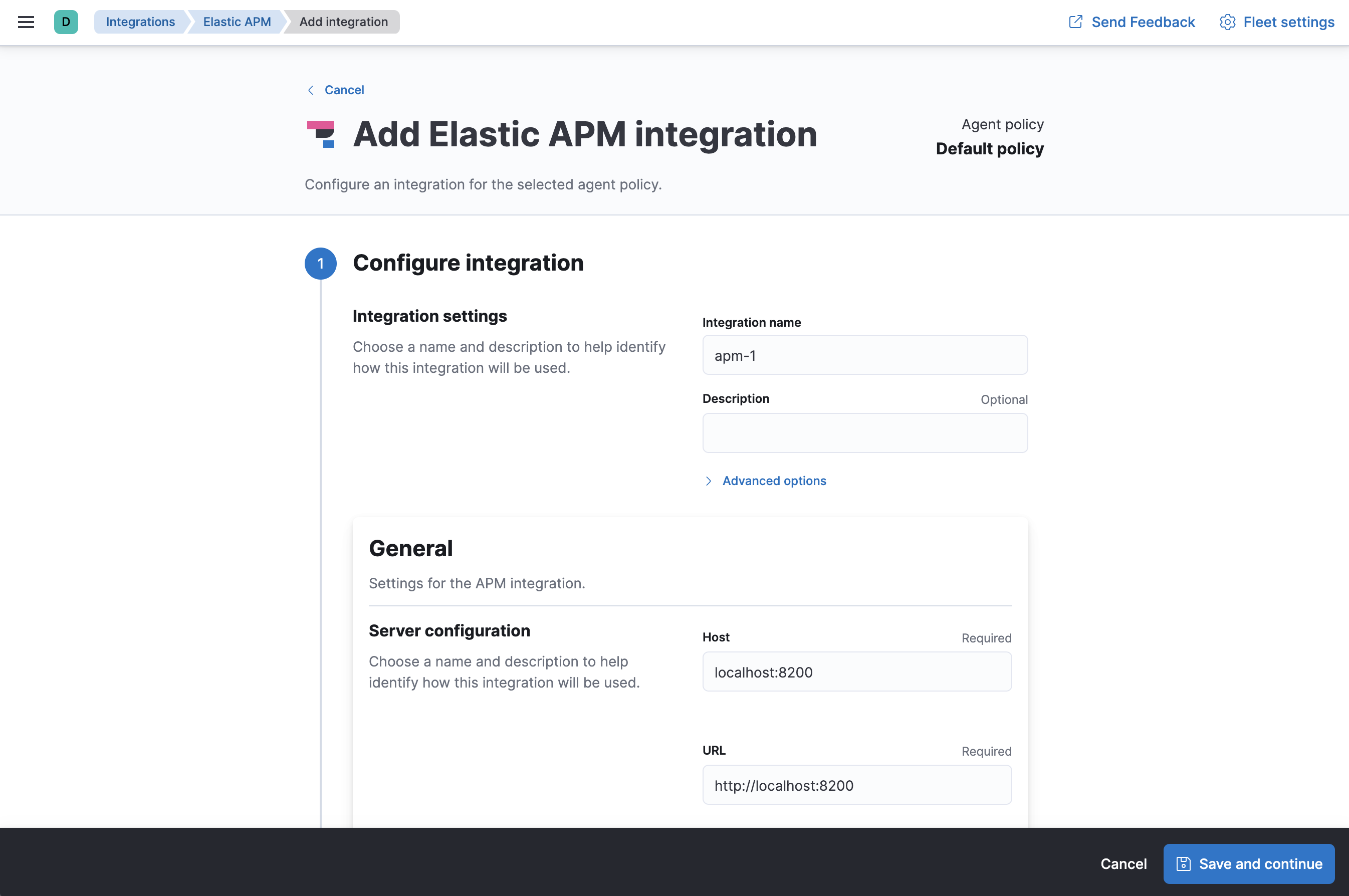The image size is (1349, 896).
Task: Click the Fleet settings gear icon
Action: tap(1227, 22)
